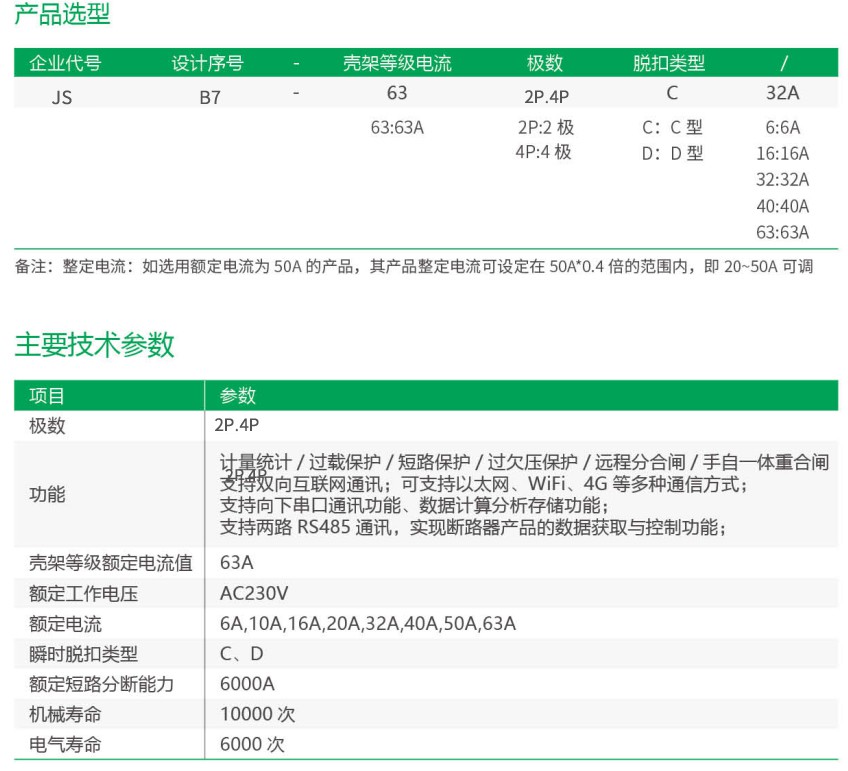Click the 4P:4 极 pole option

(544, 152)
